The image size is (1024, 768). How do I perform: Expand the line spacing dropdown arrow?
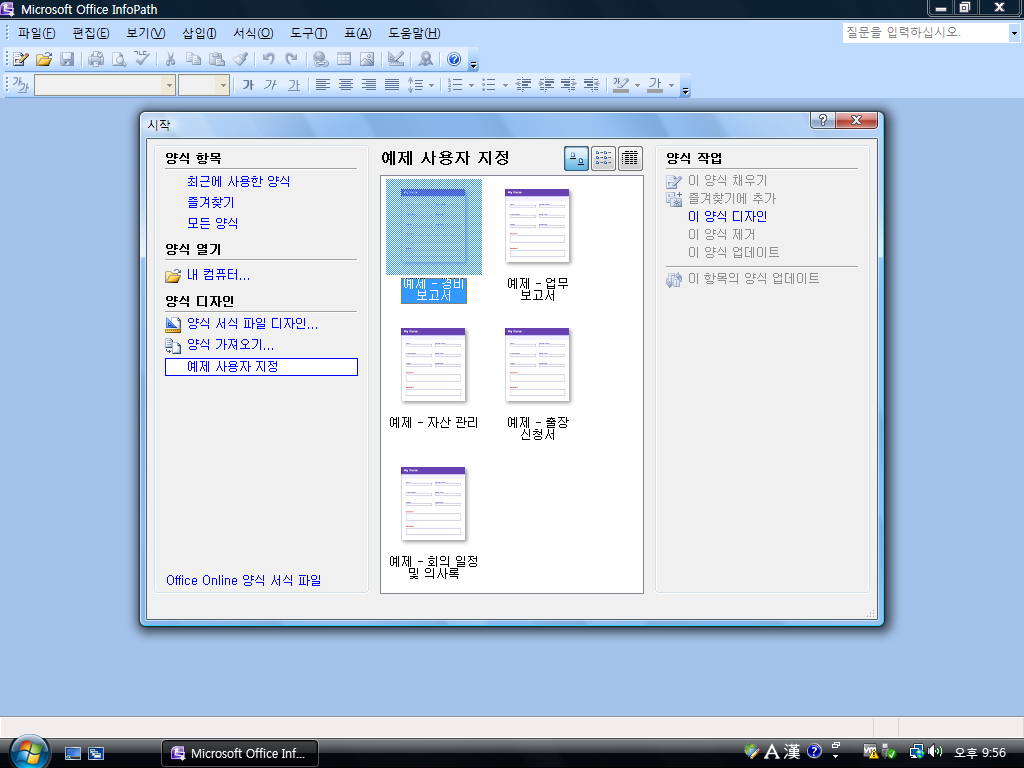tap(432, 86)
